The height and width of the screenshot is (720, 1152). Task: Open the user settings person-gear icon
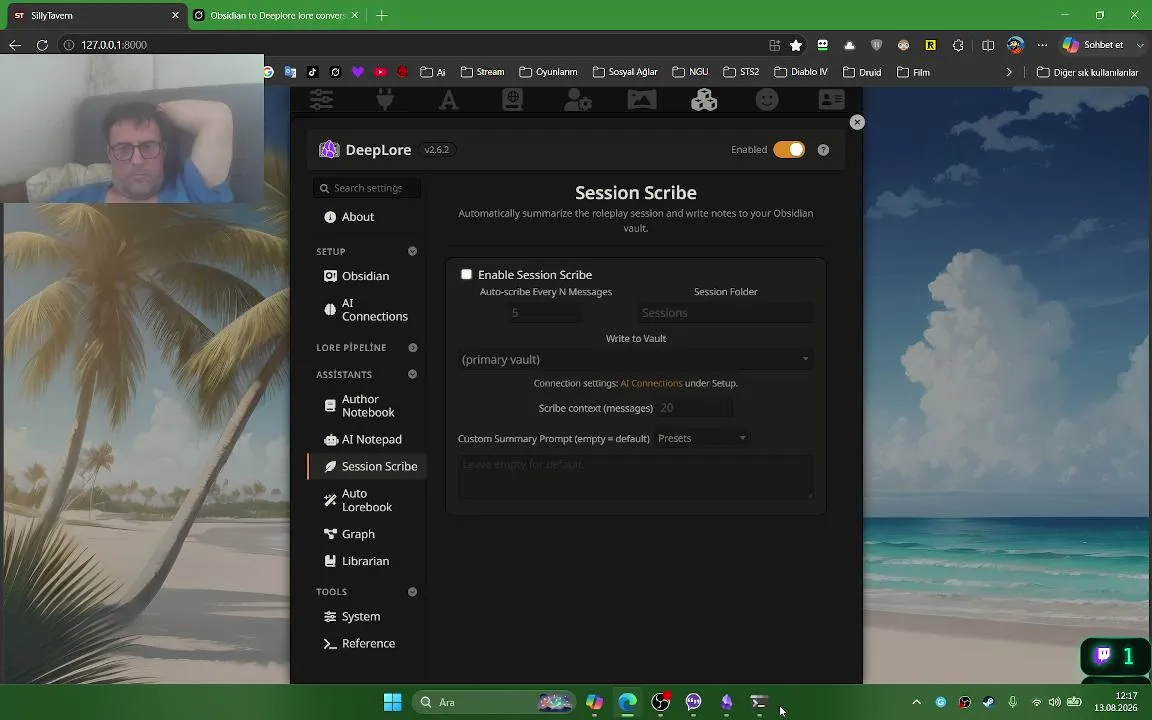pos(577,98)
